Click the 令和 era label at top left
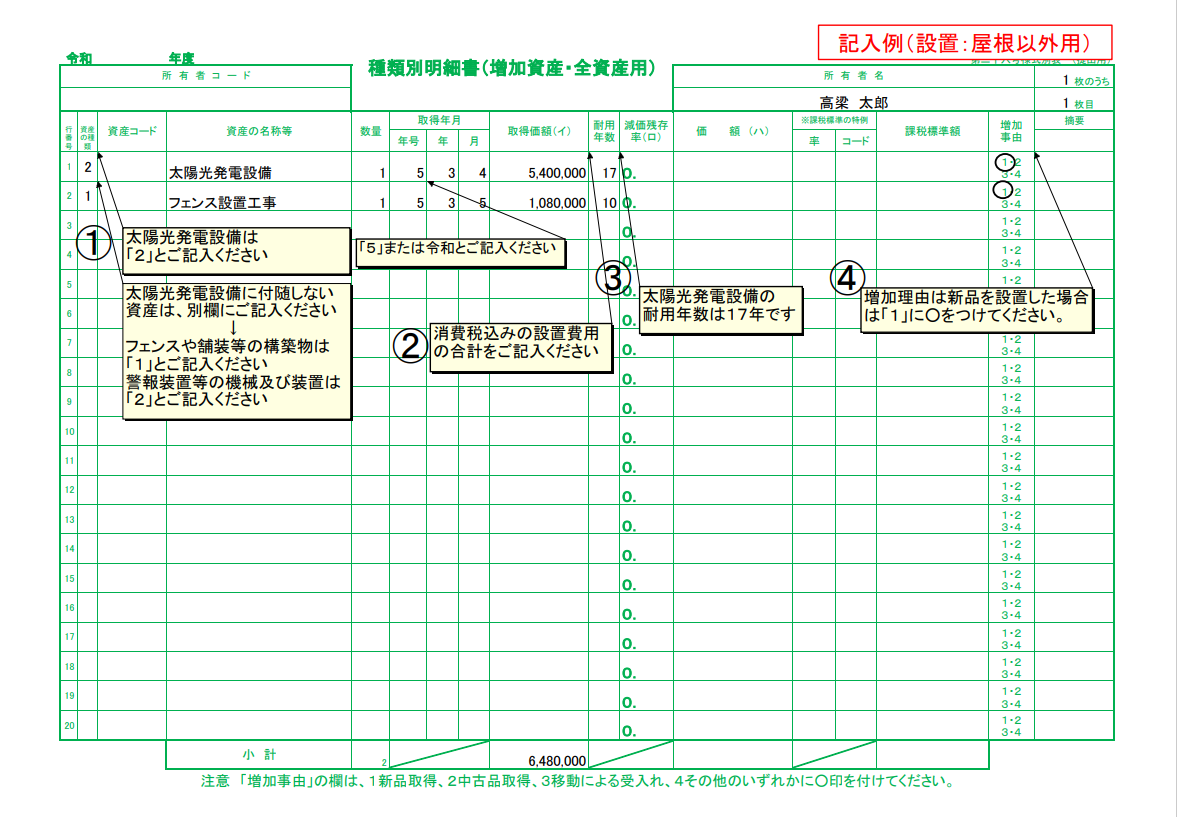The width and height of the screenshot is (1177, 817). (x=80, y=58)
